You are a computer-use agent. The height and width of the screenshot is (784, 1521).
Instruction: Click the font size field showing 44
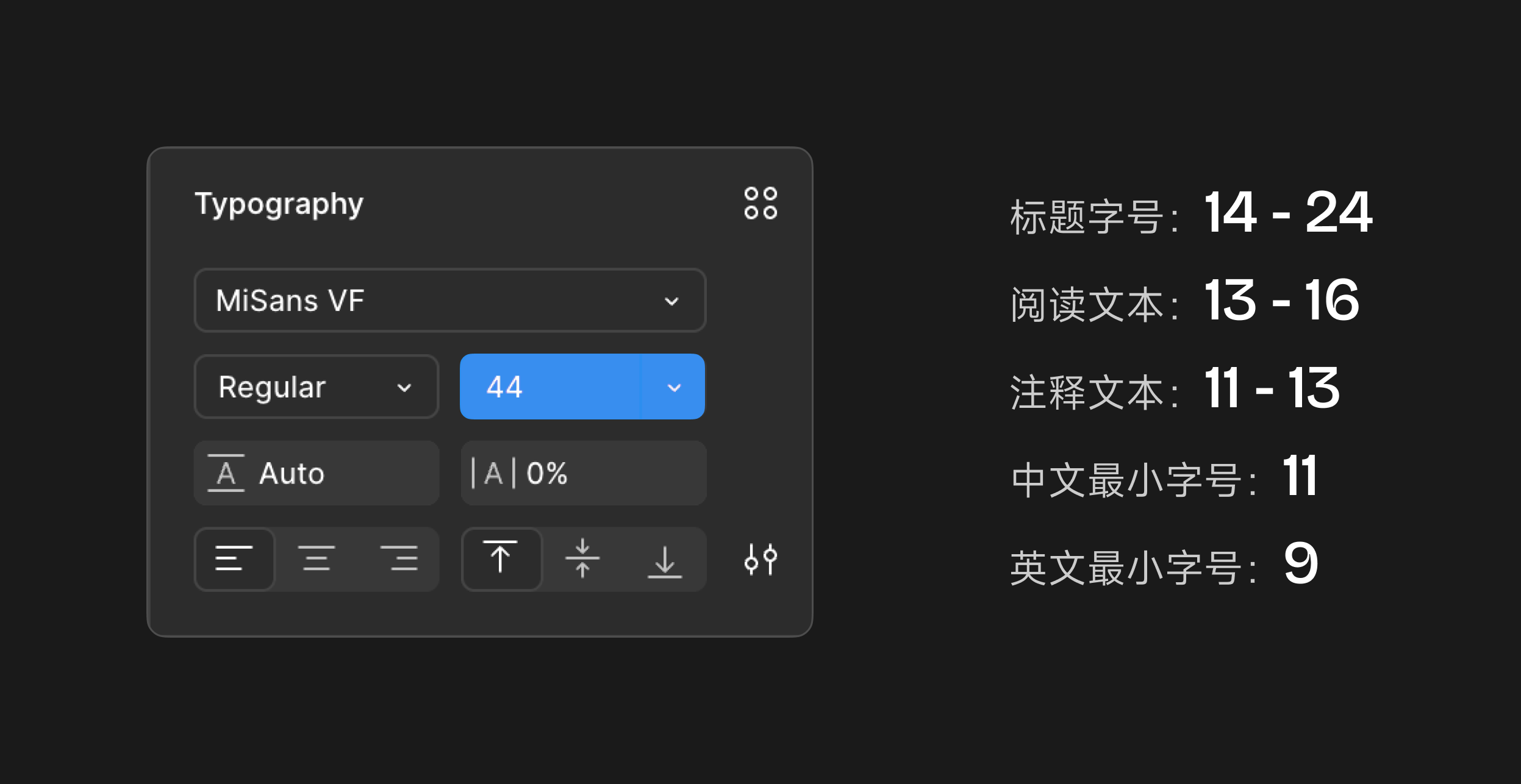549,387
